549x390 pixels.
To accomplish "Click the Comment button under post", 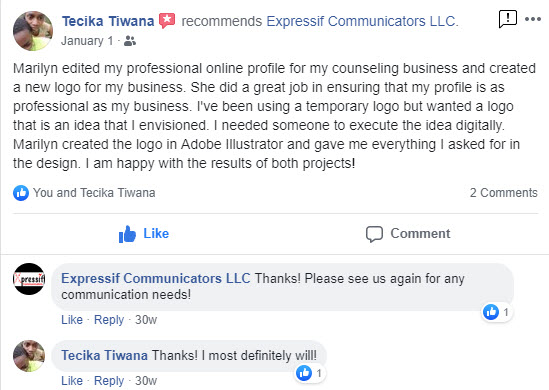I will (x=408, y=234).
